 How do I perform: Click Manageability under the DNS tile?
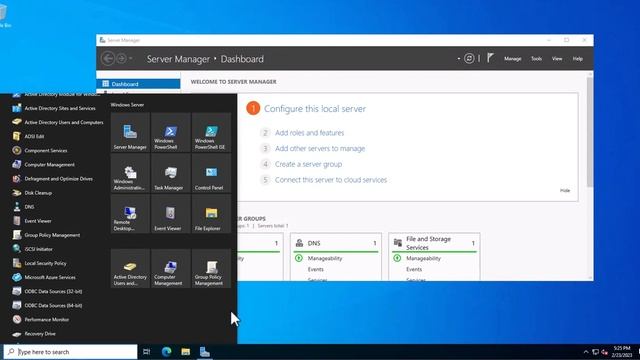[x=325, y=258]
